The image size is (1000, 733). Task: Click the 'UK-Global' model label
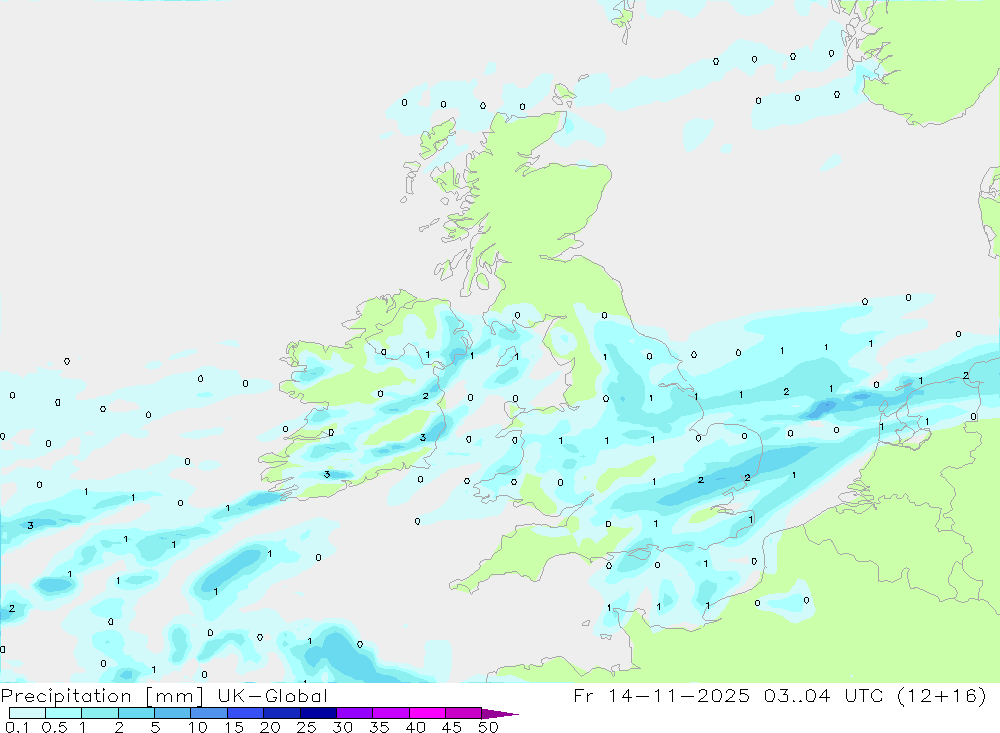click(x=272, y=695)
